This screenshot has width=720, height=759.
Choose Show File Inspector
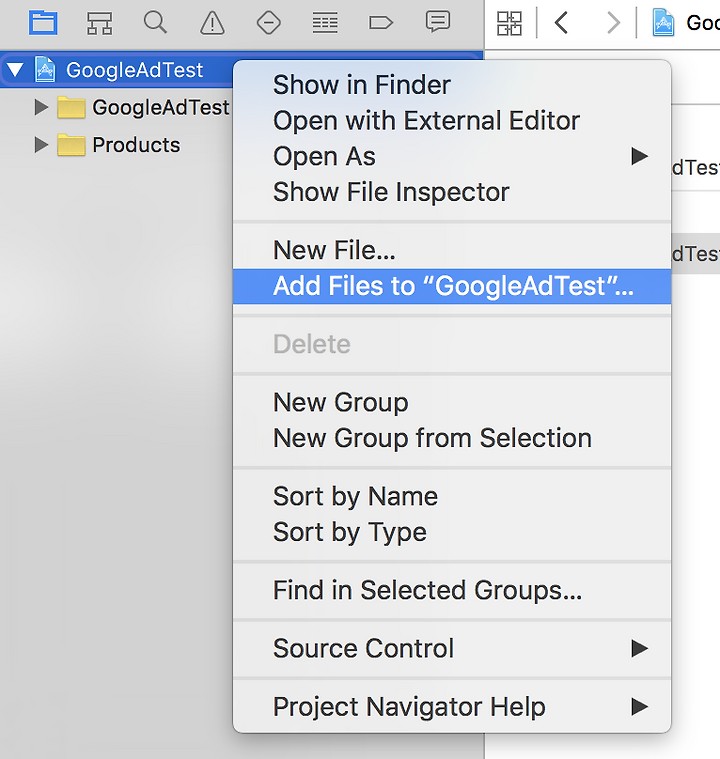pos(452,192)
